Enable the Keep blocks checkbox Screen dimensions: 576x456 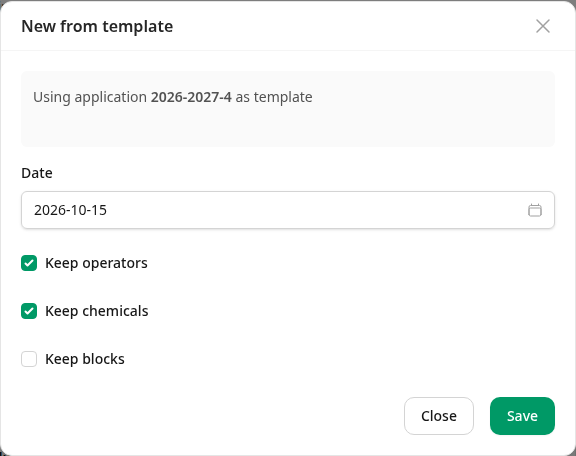click(29, 359)
